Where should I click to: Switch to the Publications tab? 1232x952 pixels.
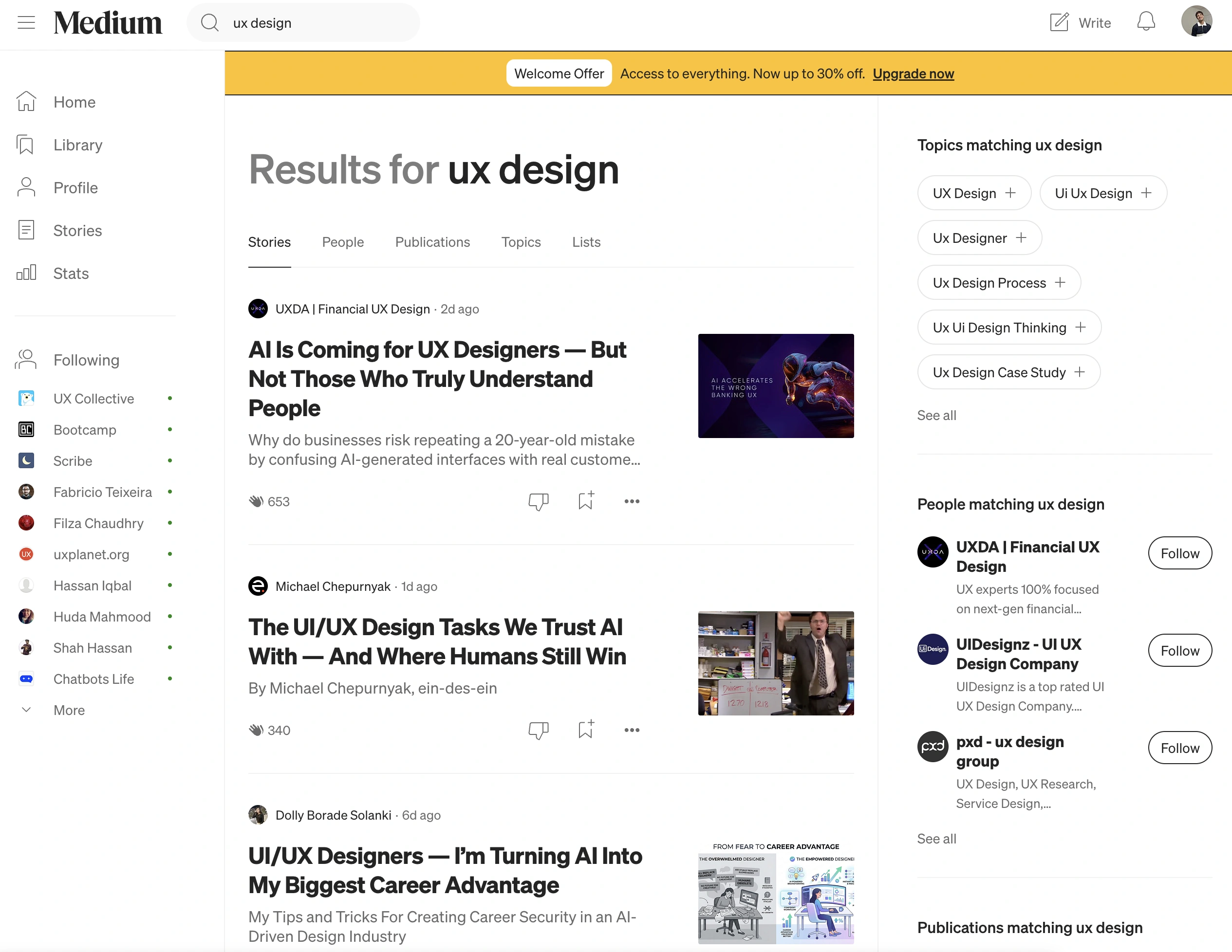(x=432, y=242)
